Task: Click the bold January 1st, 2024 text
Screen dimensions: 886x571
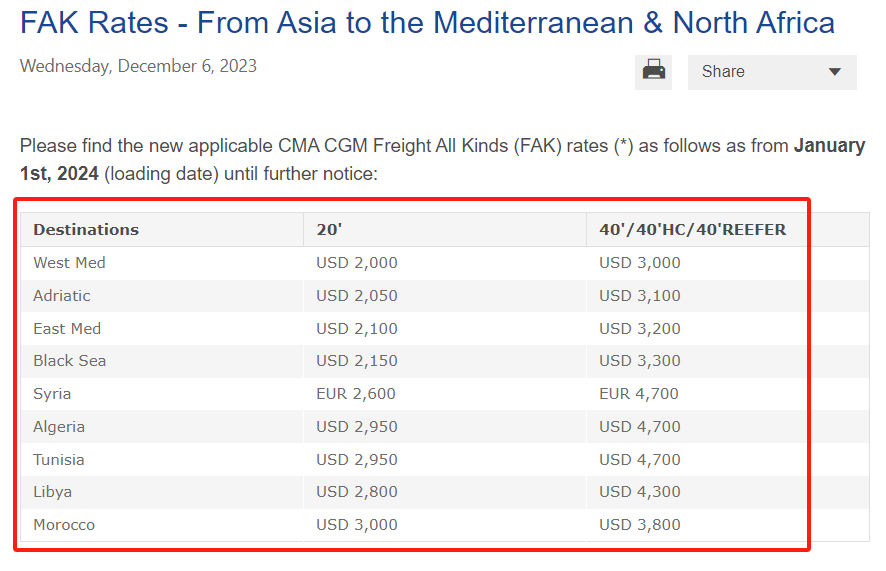Action: pyautogui.click(x=829, y=146)
